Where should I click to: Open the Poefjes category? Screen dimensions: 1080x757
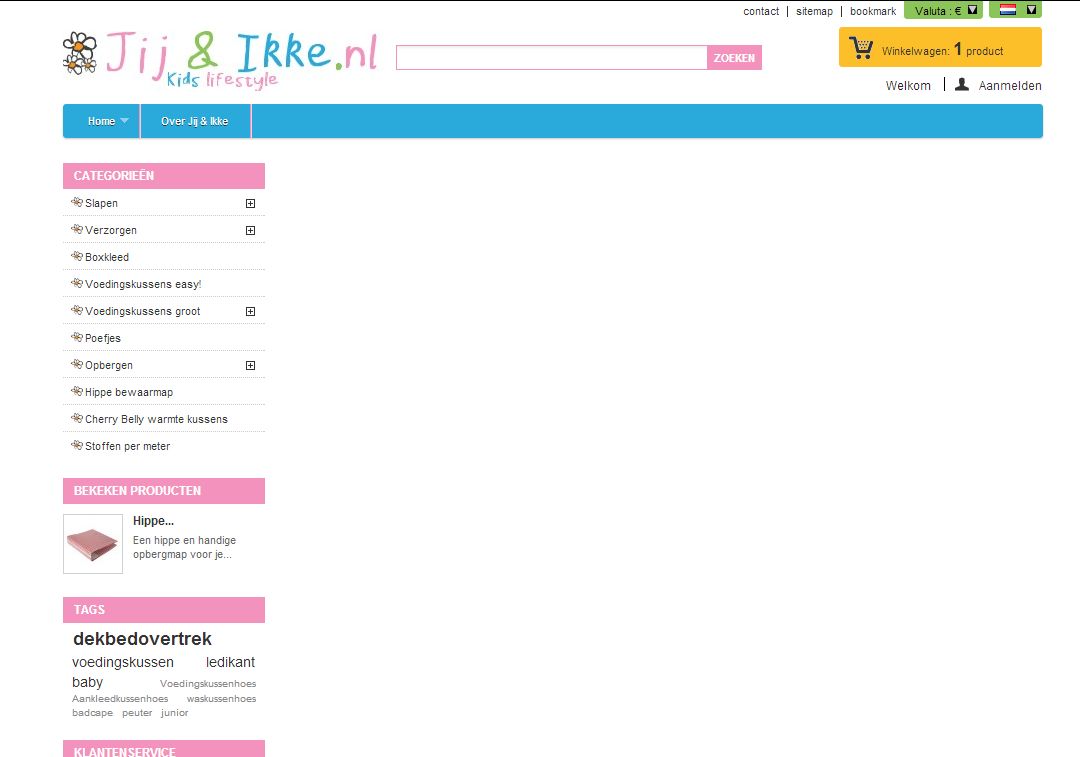click(x=103, y=338)
